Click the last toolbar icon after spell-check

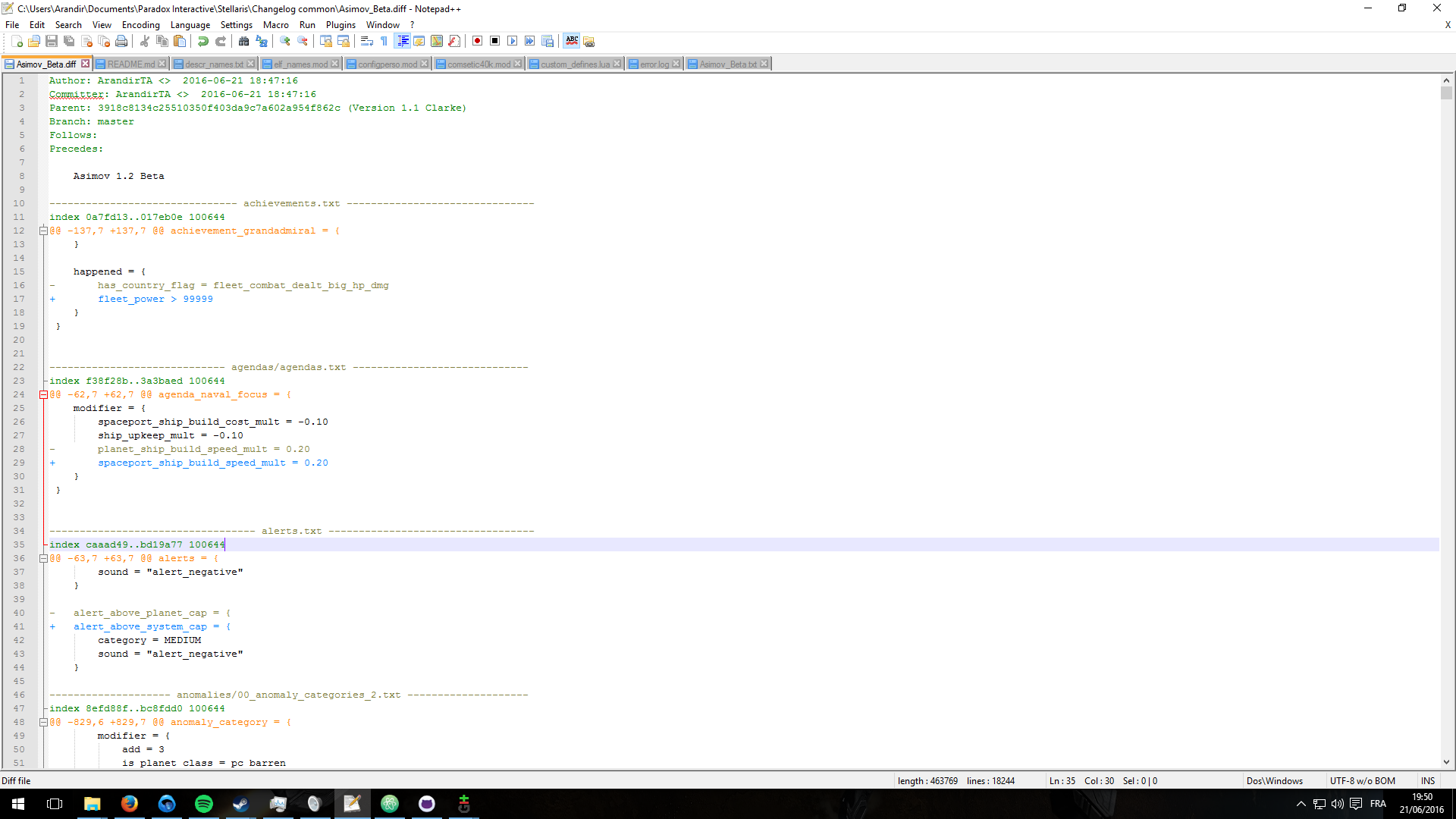[588, 41]
